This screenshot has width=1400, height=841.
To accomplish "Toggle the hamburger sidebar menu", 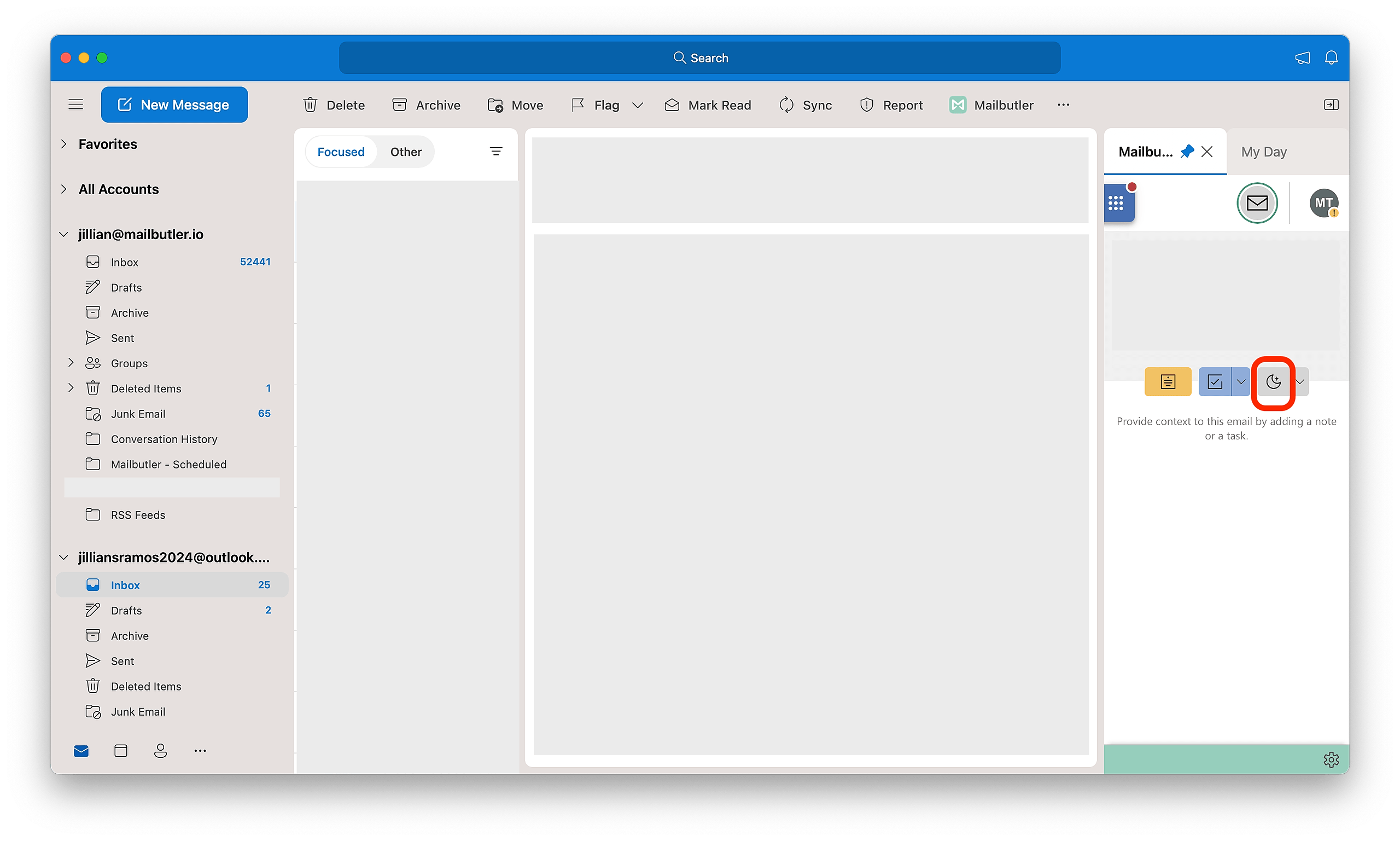I will pos(76,105).
